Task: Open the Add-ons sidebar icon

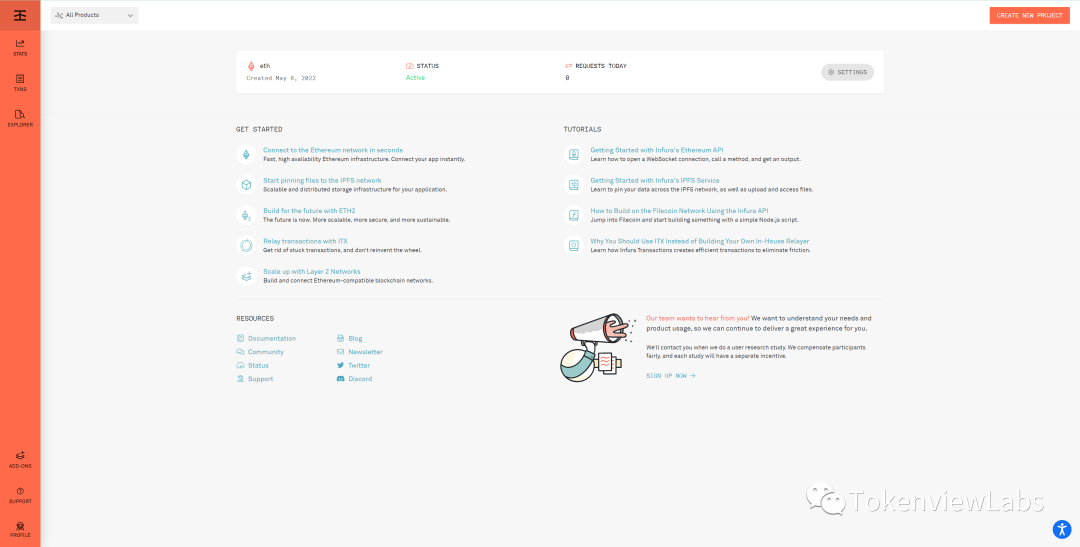Action: tap(20, 460)
